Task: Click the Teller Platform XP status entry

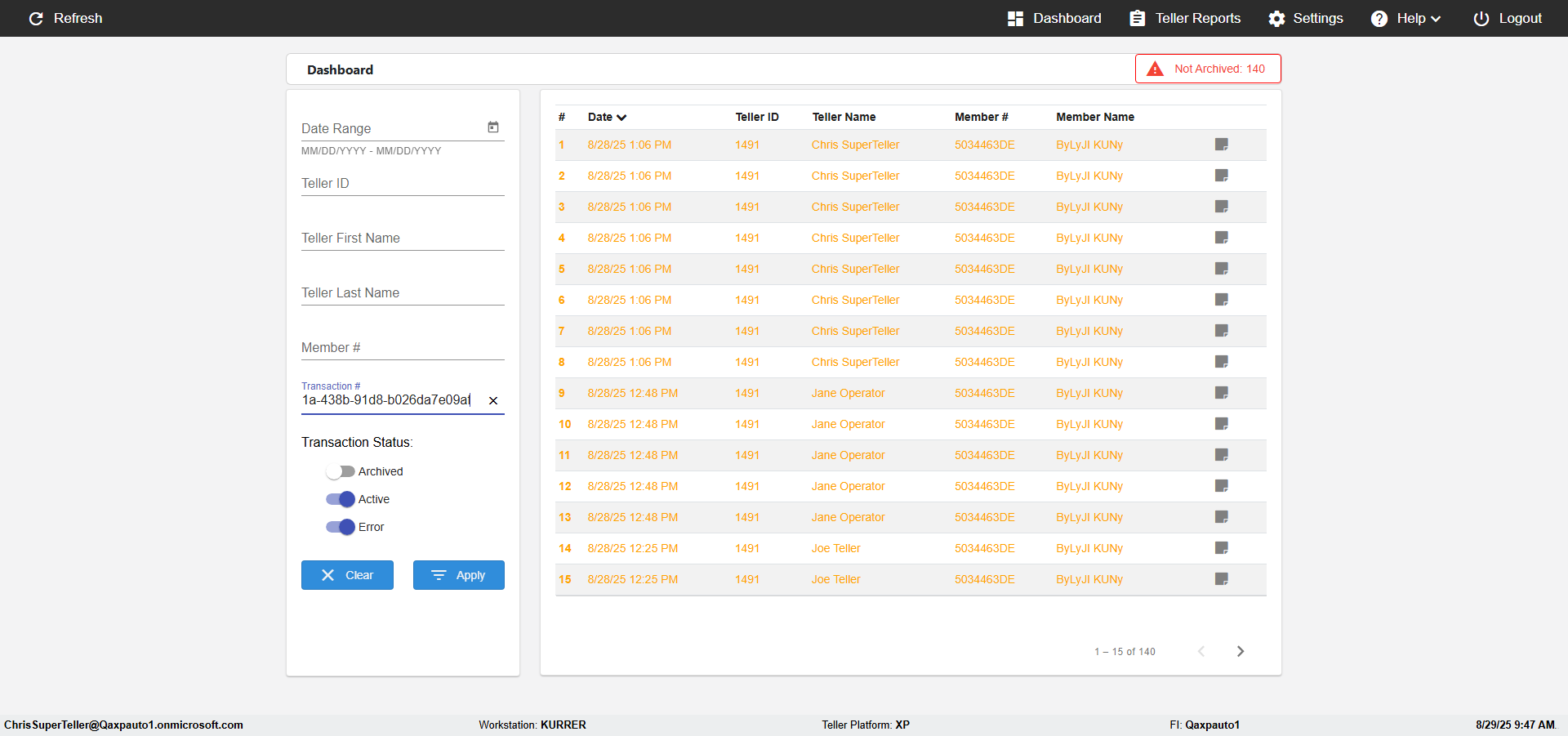Action: click(866, 725)
